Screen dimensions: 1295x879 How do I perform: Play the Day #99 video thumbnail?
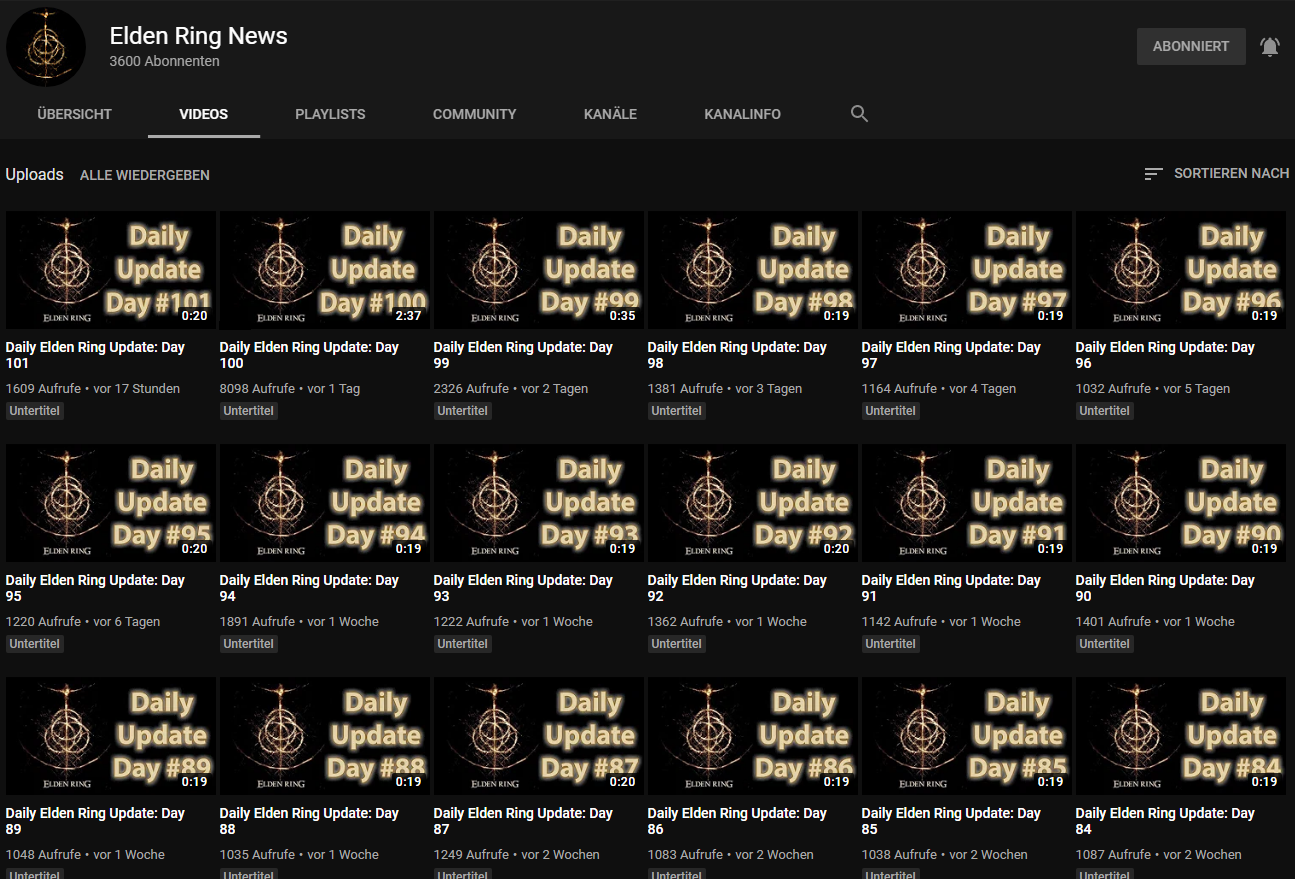(539, 270)
